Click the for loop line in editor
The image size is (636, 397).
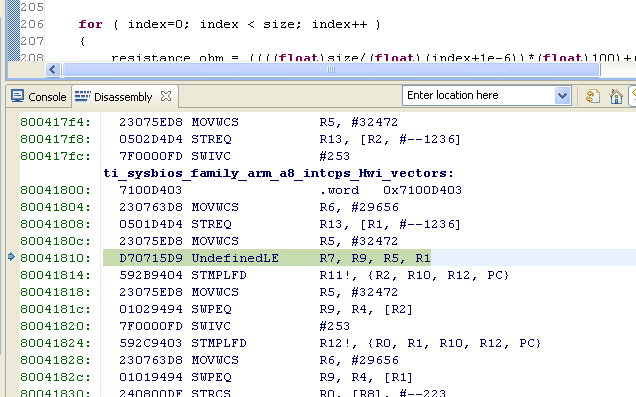tap(230, 24)
